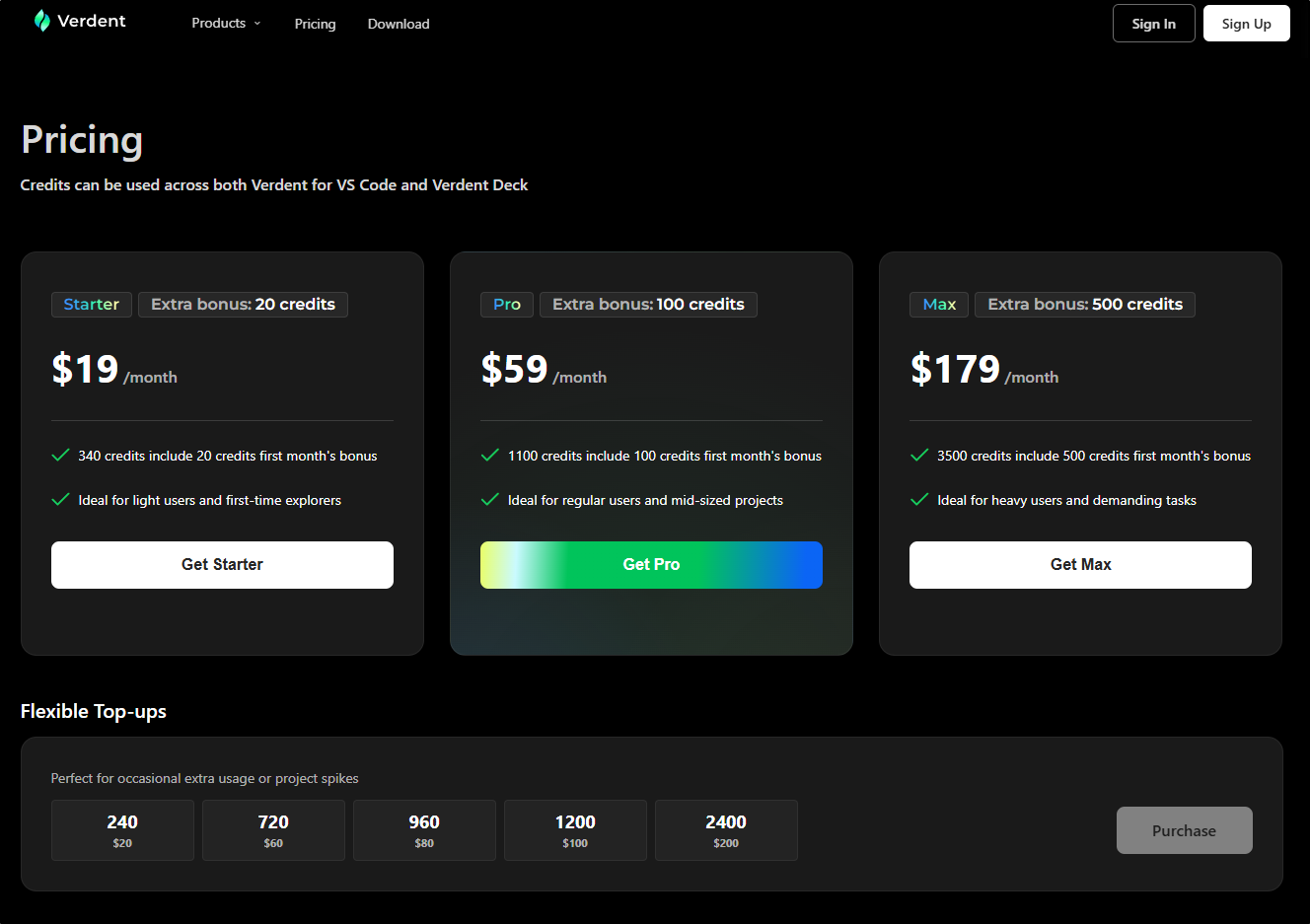The width and height of the screenshot is (1310, 924).
Task: Expand the Products dropdown menu
Action: pyautogui.click(x=226, y=24)
